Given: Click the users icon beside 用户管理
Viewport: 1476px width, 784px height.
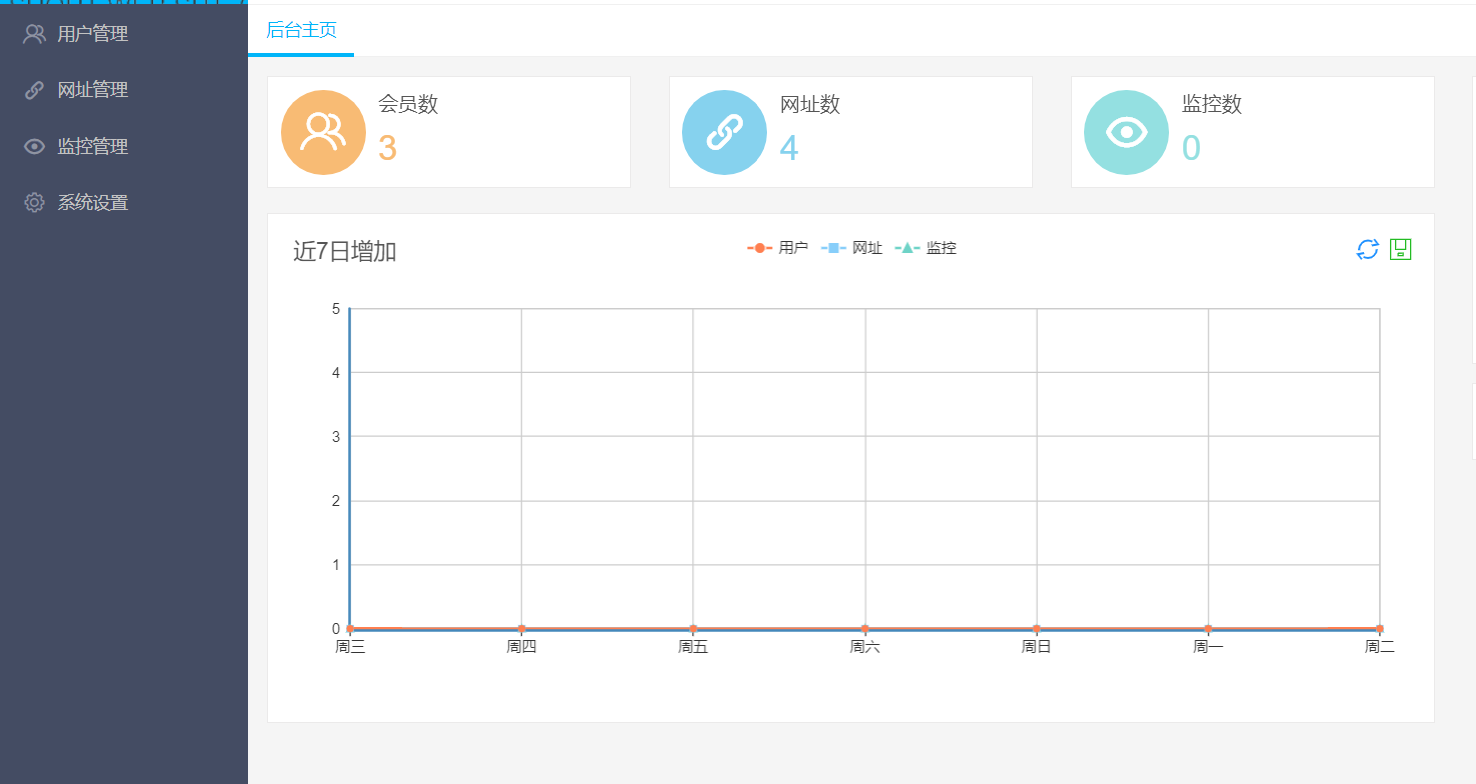Looking at the screenshot, I should point(34,34).
